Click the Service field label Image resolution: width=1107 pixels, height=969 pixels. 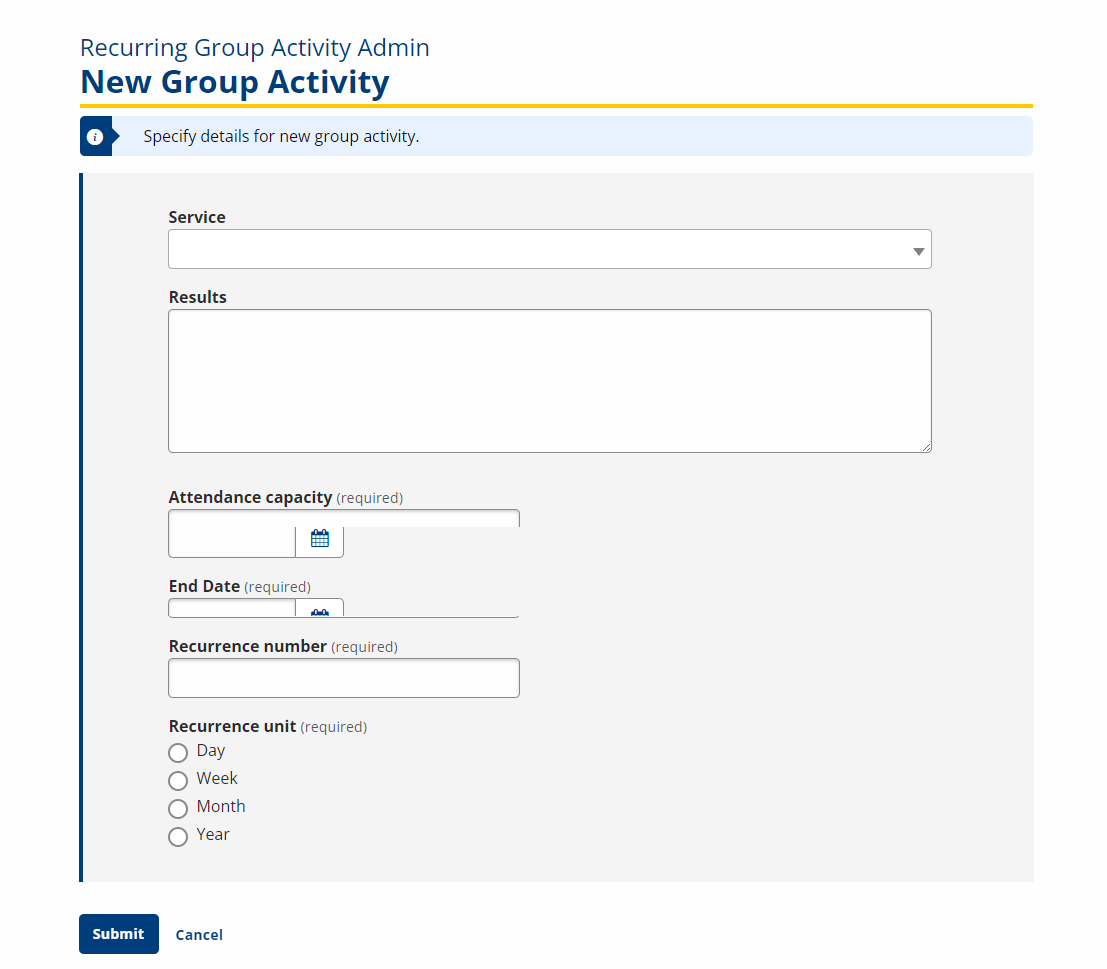click(x=197, y=217)
